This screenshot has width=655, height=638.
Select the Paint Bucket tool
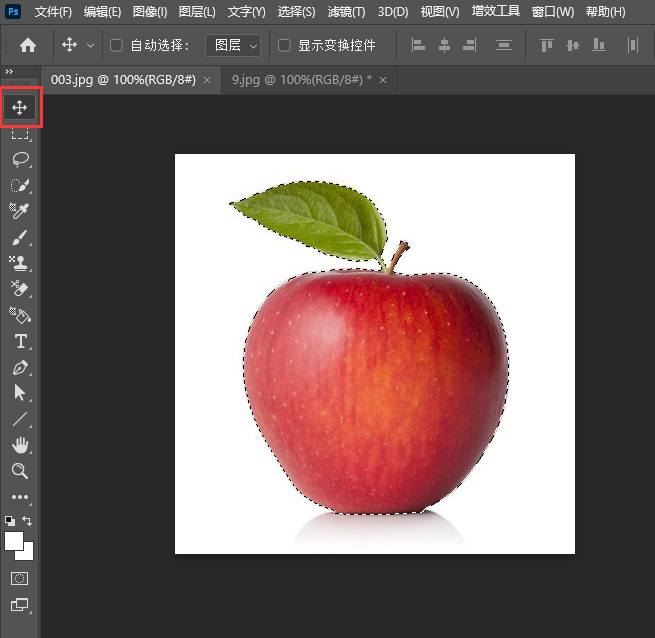point(20,315)
